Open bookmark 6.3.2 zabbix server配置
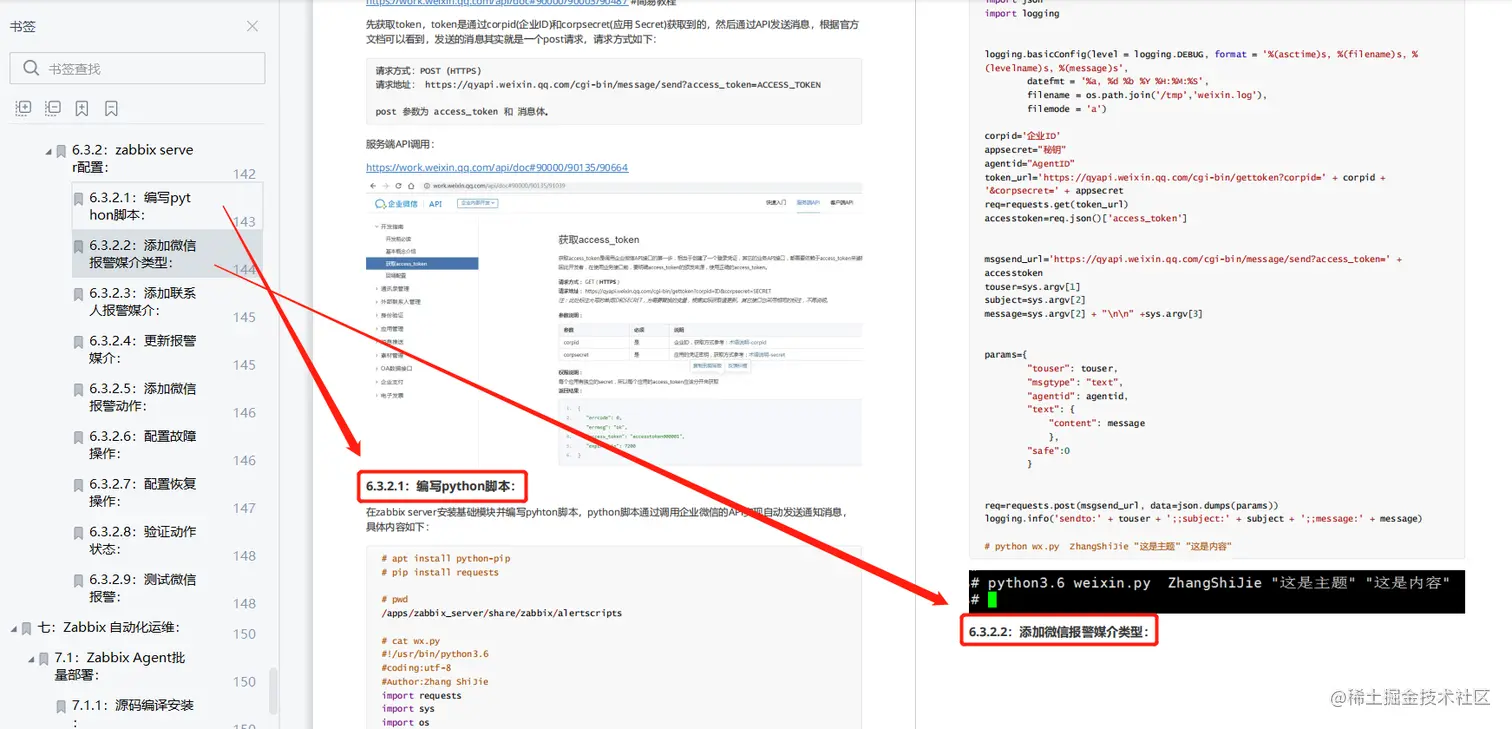This screenshot has width=1512, height=729. [x=132, y=158]
